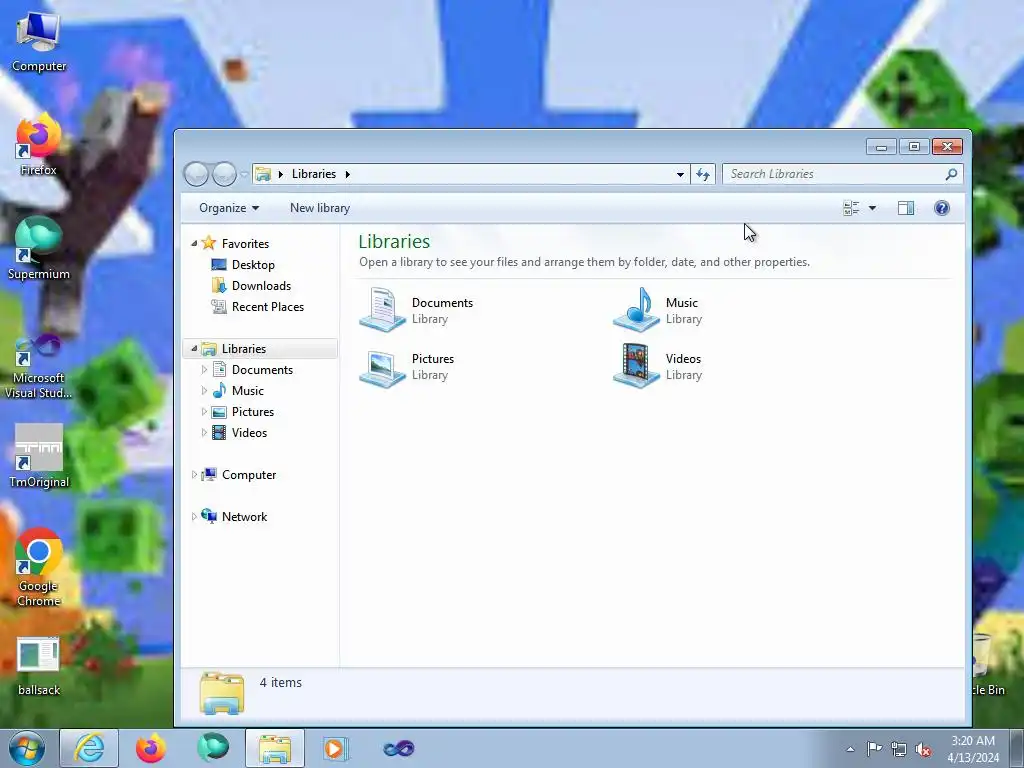Expand Network node in navigation tree

point(194,517)
